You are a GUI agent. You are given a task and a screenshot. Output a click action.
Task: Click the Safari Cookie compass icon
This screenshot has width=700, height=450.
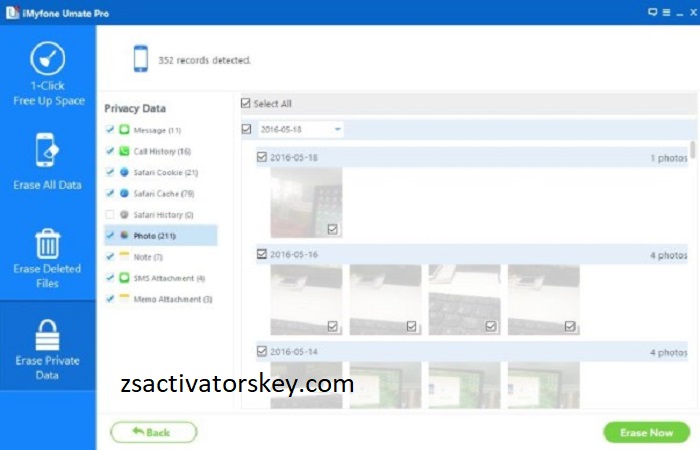pos(124,172)
